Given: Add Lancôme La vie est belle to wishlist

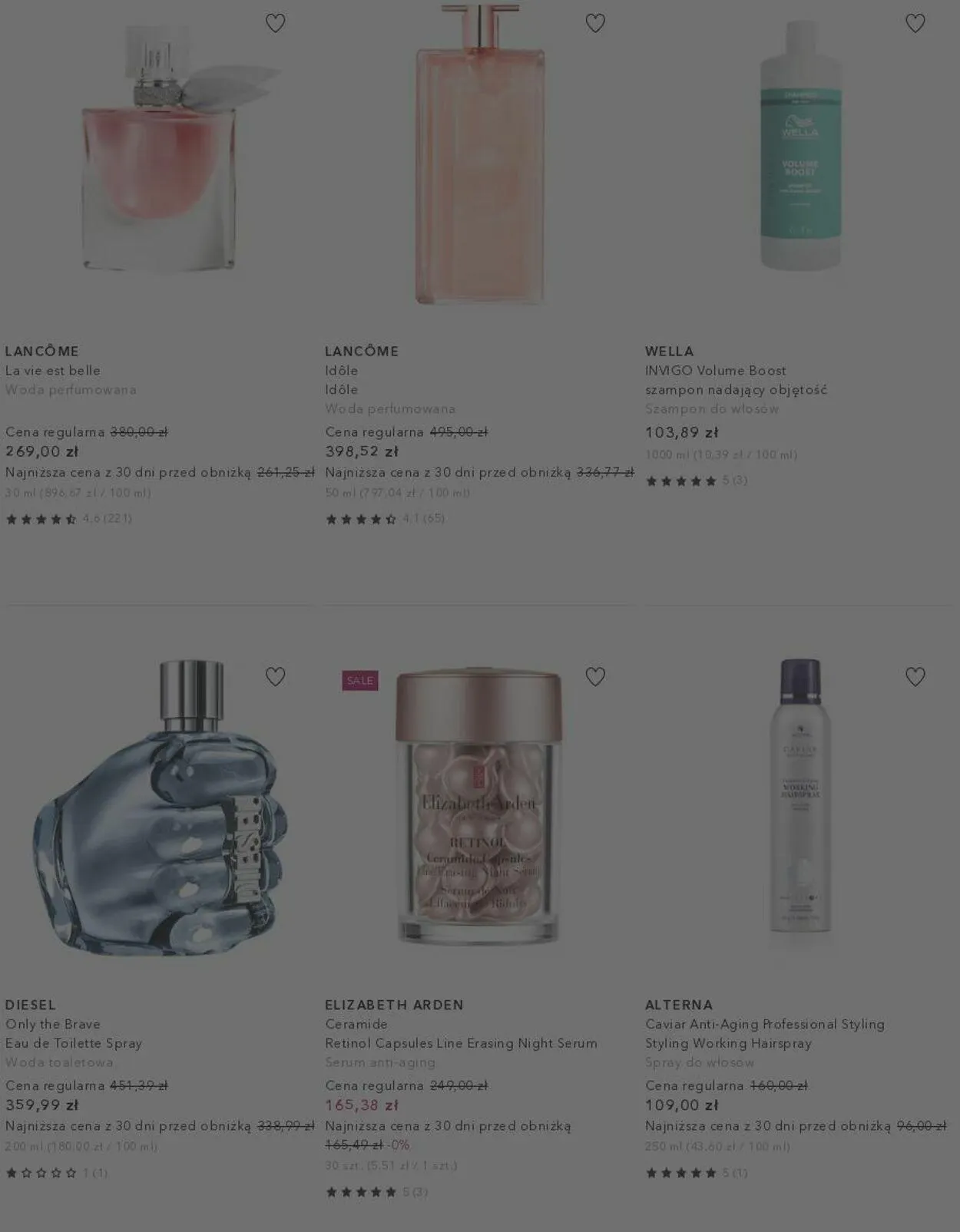Looking at the screenshot, I should (275, 23).
